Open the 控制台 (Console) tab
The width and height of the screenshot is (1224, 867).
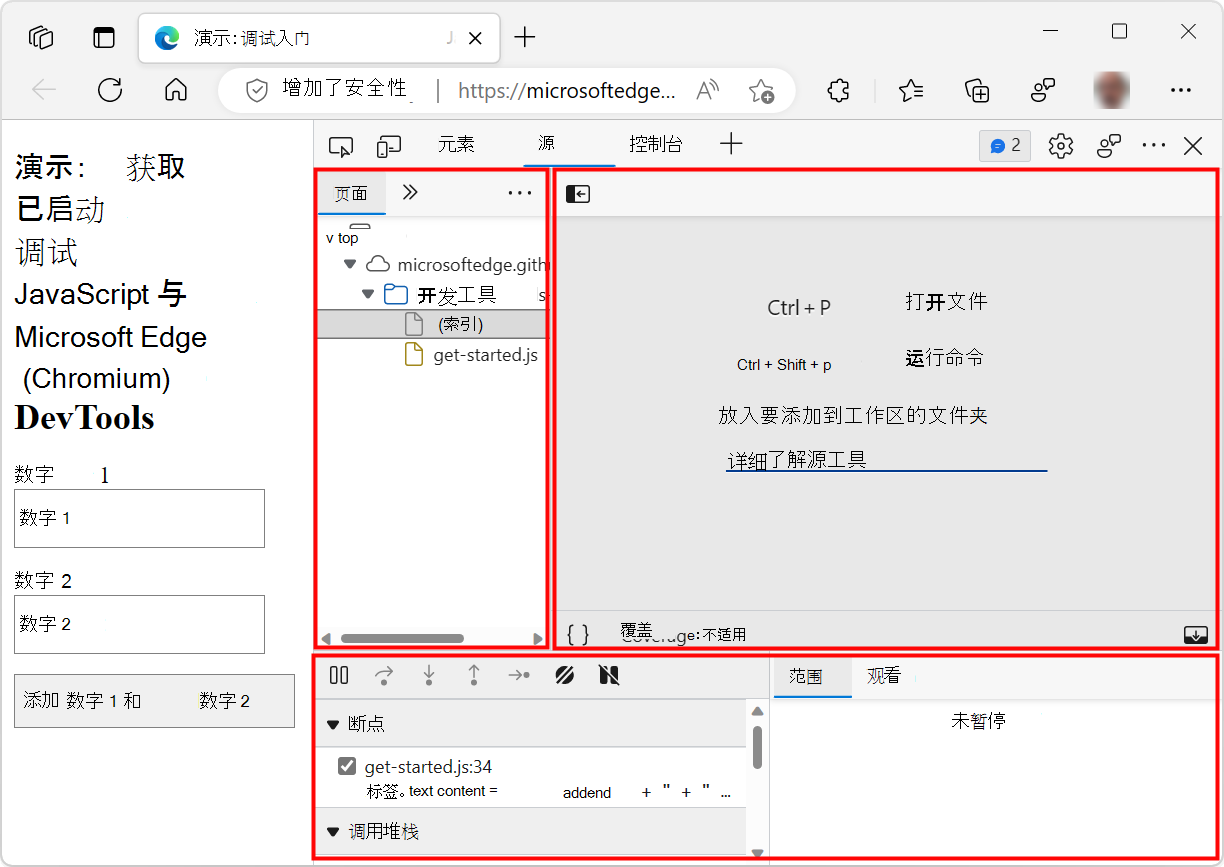(x=656, y=145)
